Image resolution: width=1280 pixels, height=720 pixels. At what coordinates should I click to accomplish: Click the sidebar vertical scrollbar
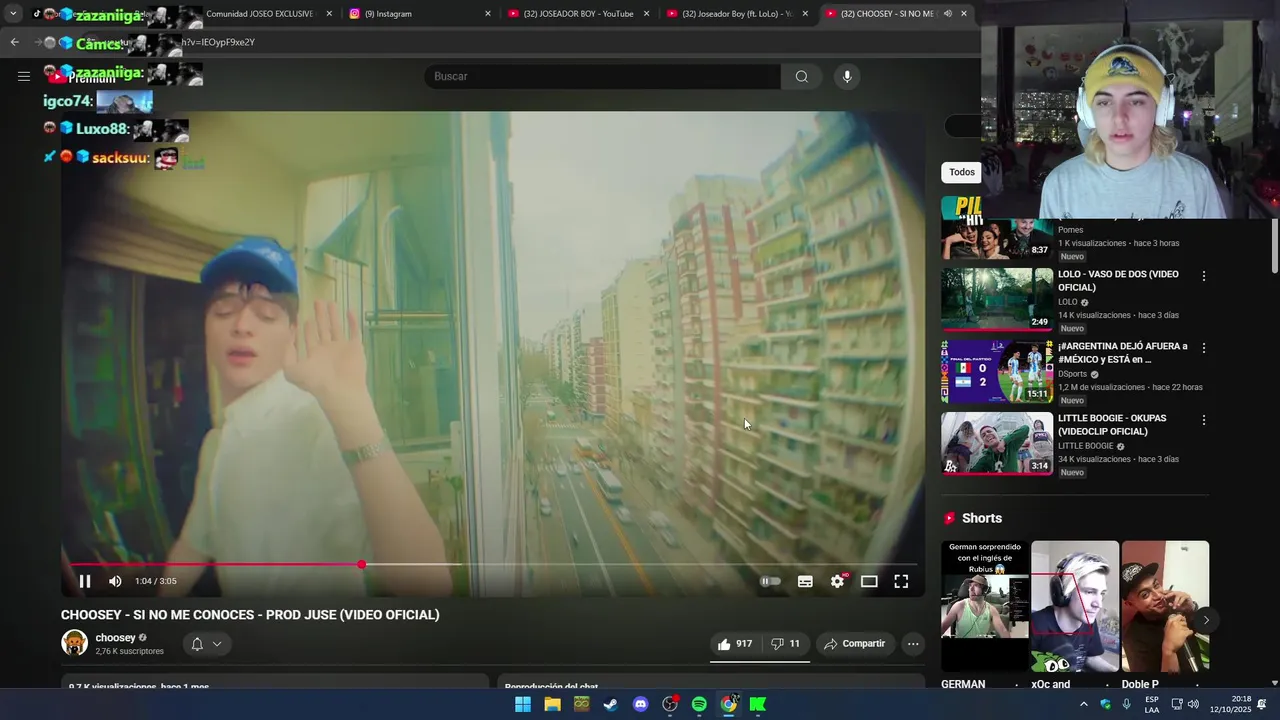click(x=1274, y=244)
